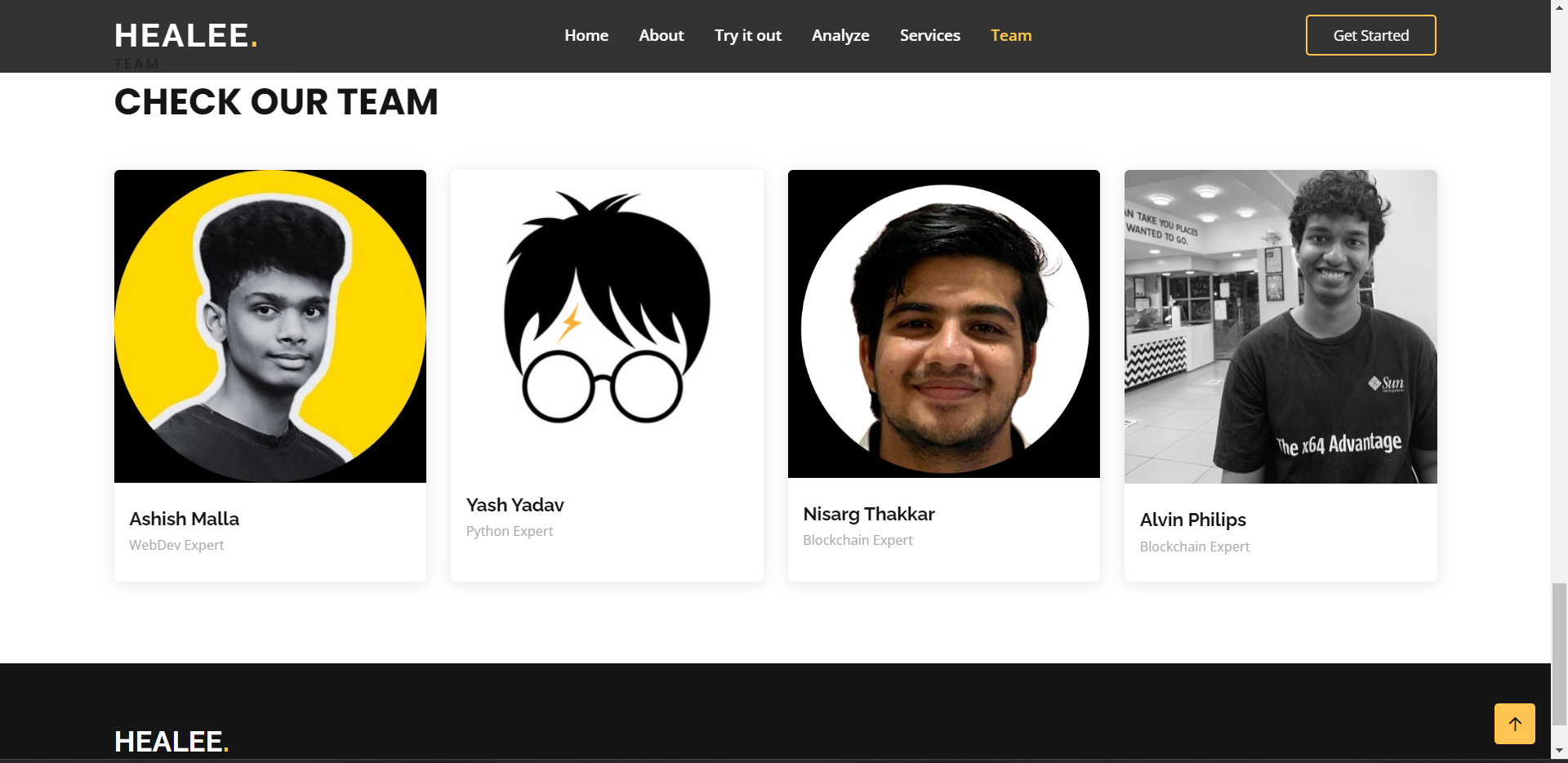Go to the About section
Image resolution: width=1568 pixels, height=763 pixels.
[661, 35]
